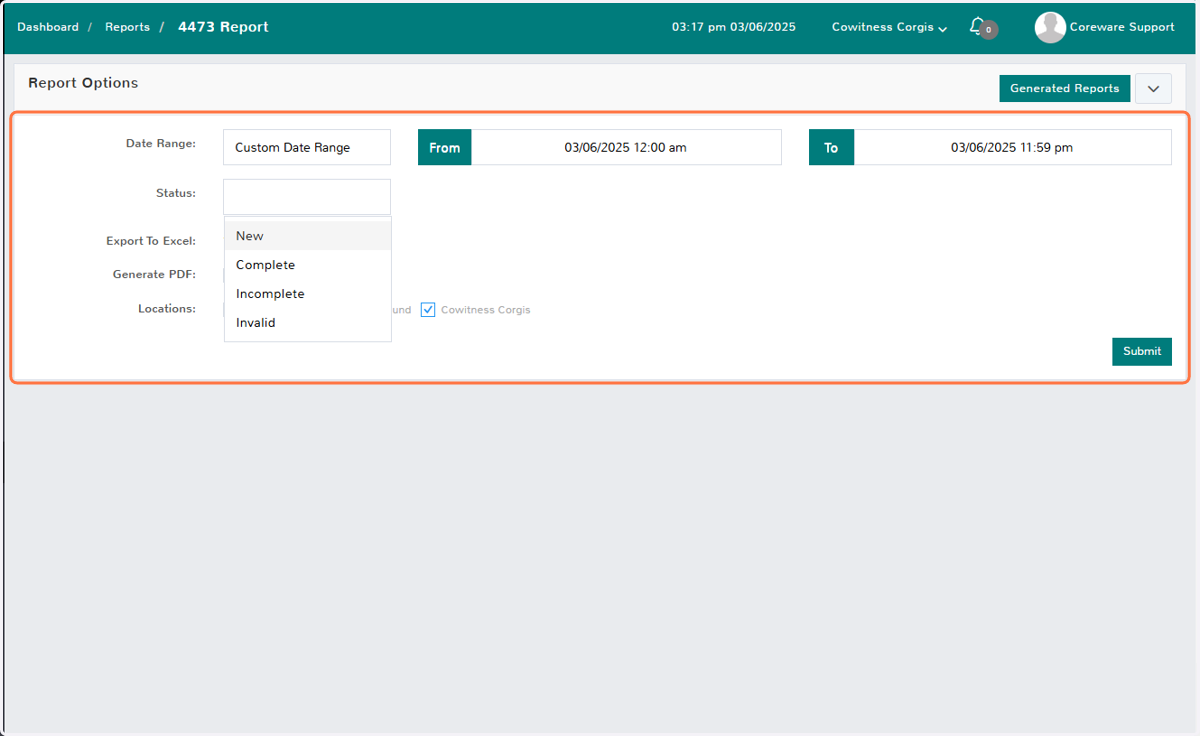The height and width of the screenshot is (736, 1200).
Task: Open the Reports breadcrumb link
Action: click(127, 27)
